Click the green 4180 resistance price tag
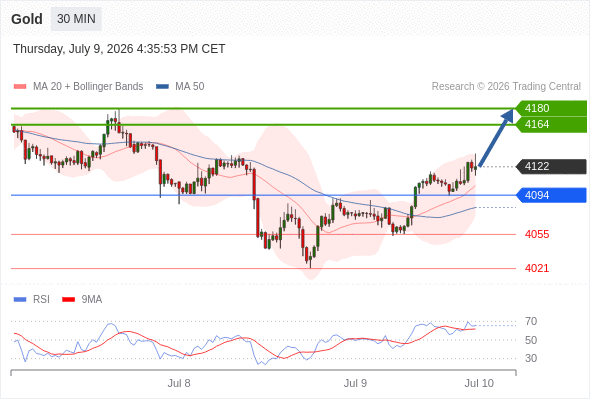 551,108
